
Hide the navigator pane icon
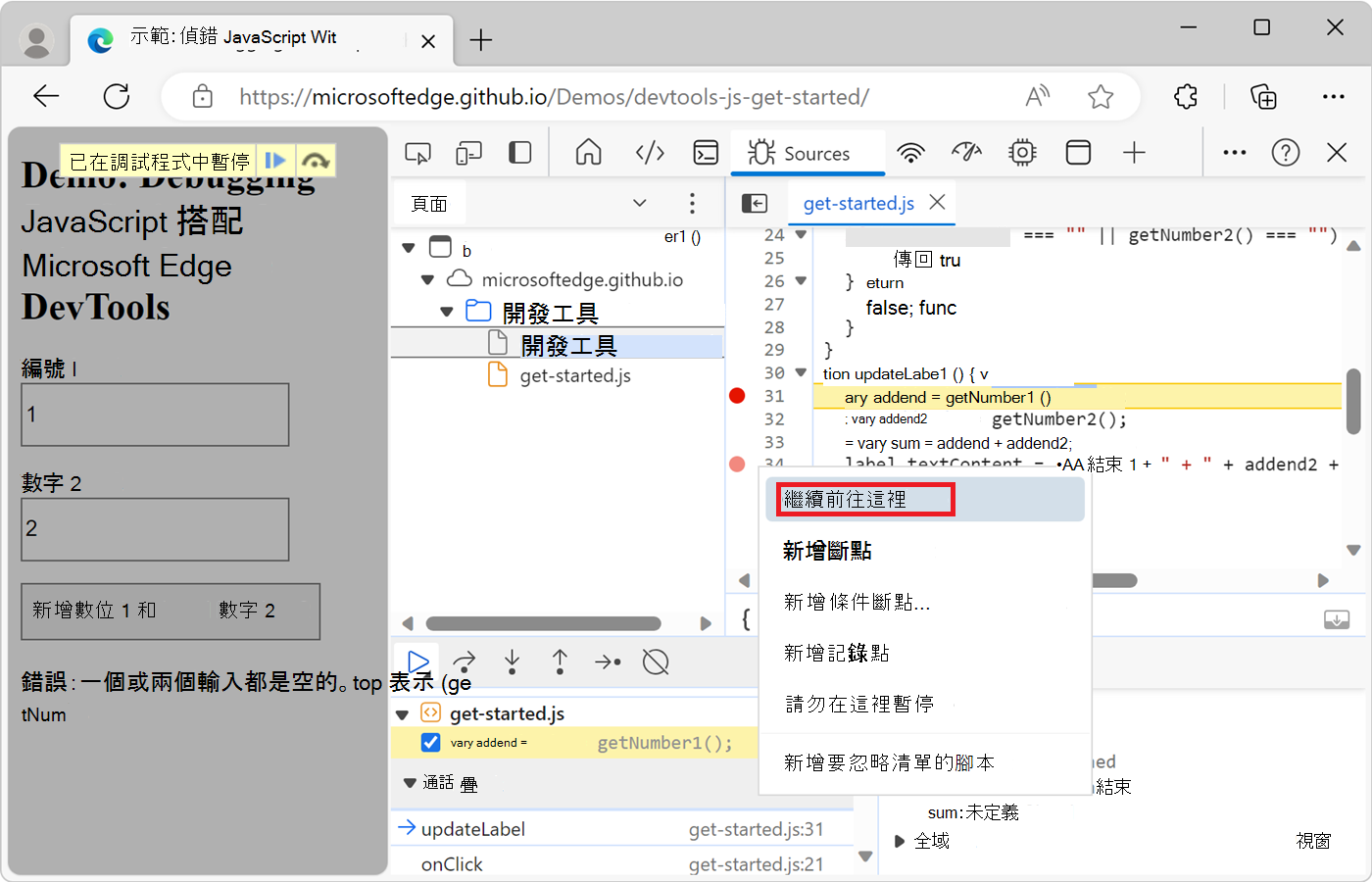click(755, 203)
